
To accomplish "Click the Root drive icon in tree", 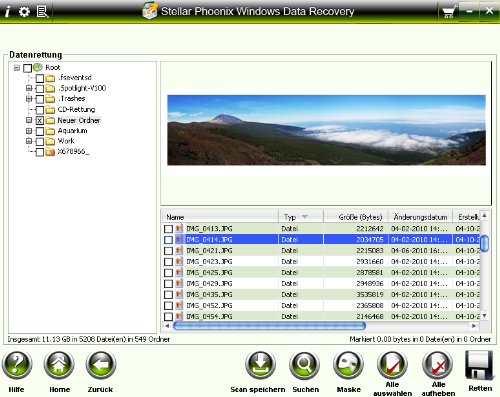I will 38,67.
